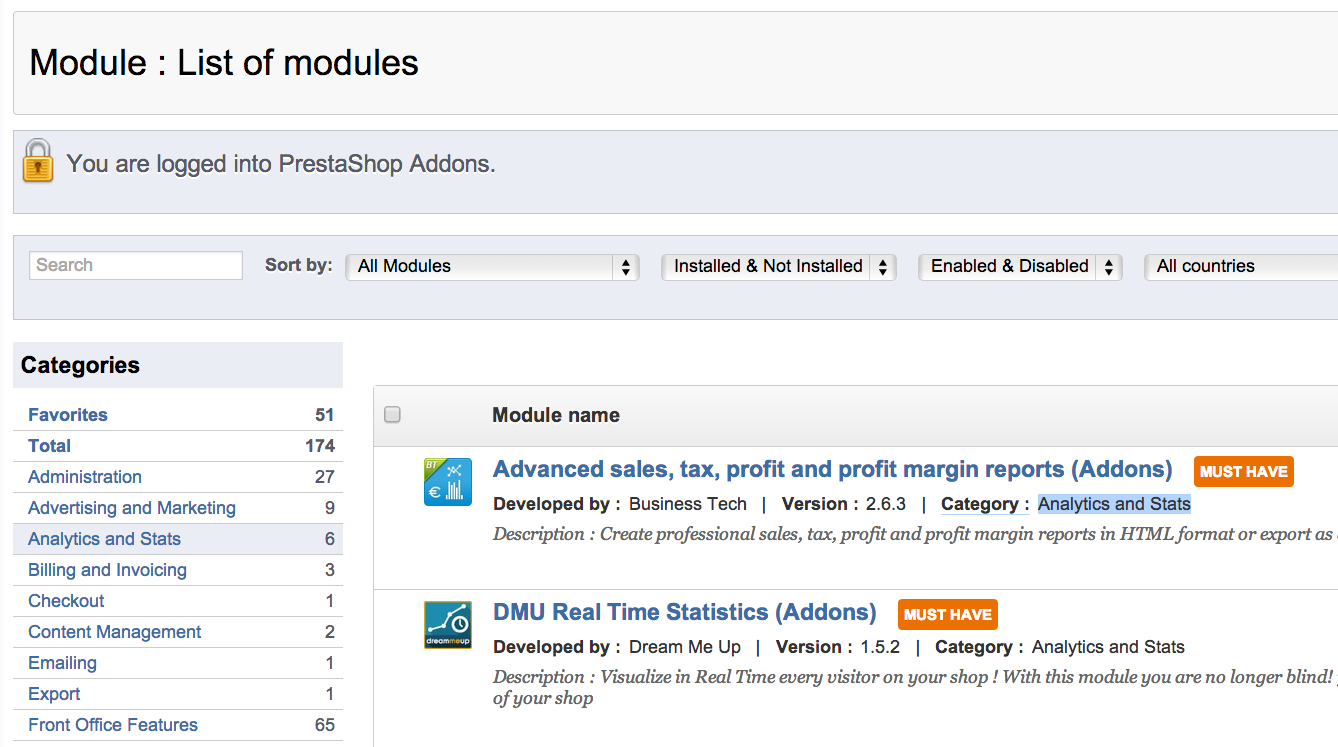Viewport: 1338px width, 747px height.
Task: Open the Enabled & Disabled dropdown
Action: (x=1020, y=267)
